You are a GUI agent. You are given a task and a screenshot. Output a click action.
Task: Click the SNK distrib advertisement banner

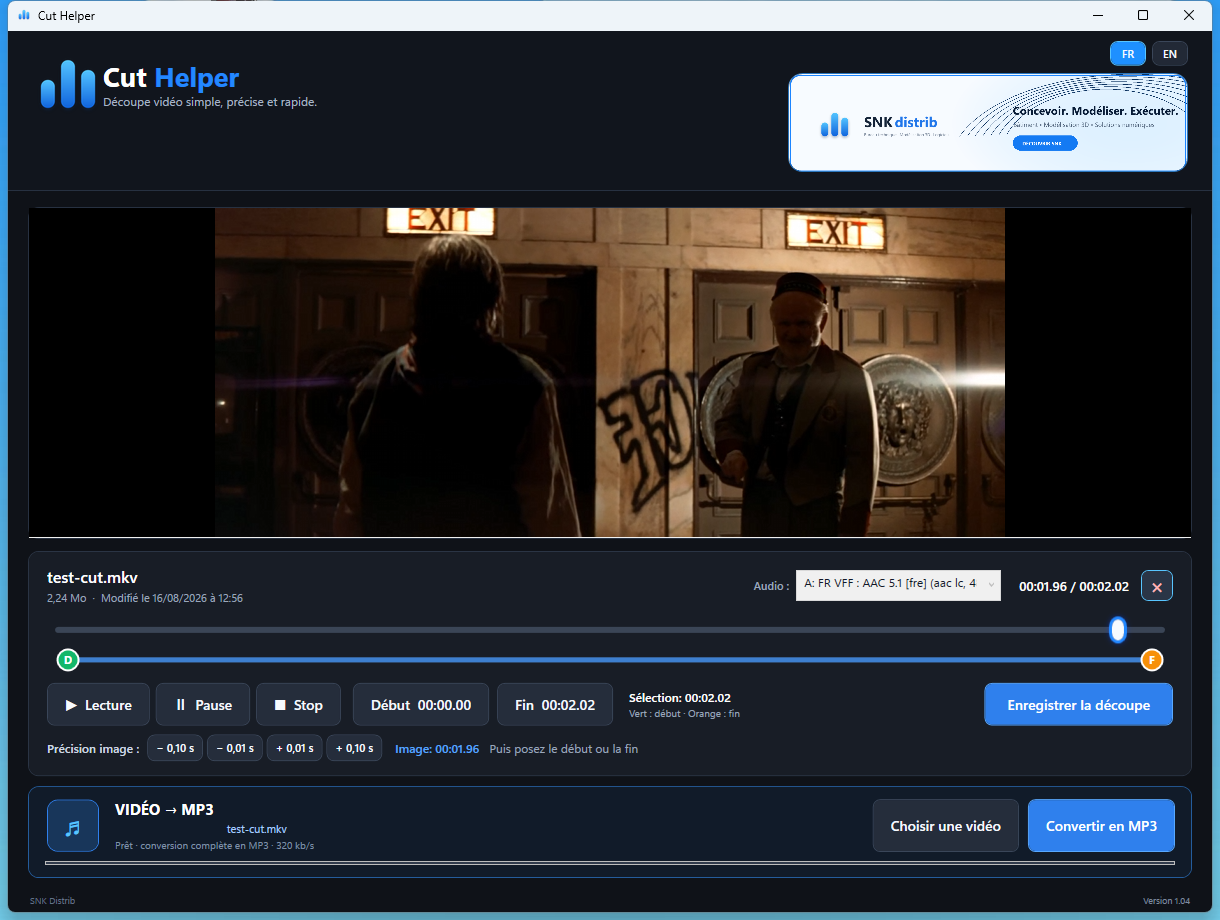pos(988,122)
